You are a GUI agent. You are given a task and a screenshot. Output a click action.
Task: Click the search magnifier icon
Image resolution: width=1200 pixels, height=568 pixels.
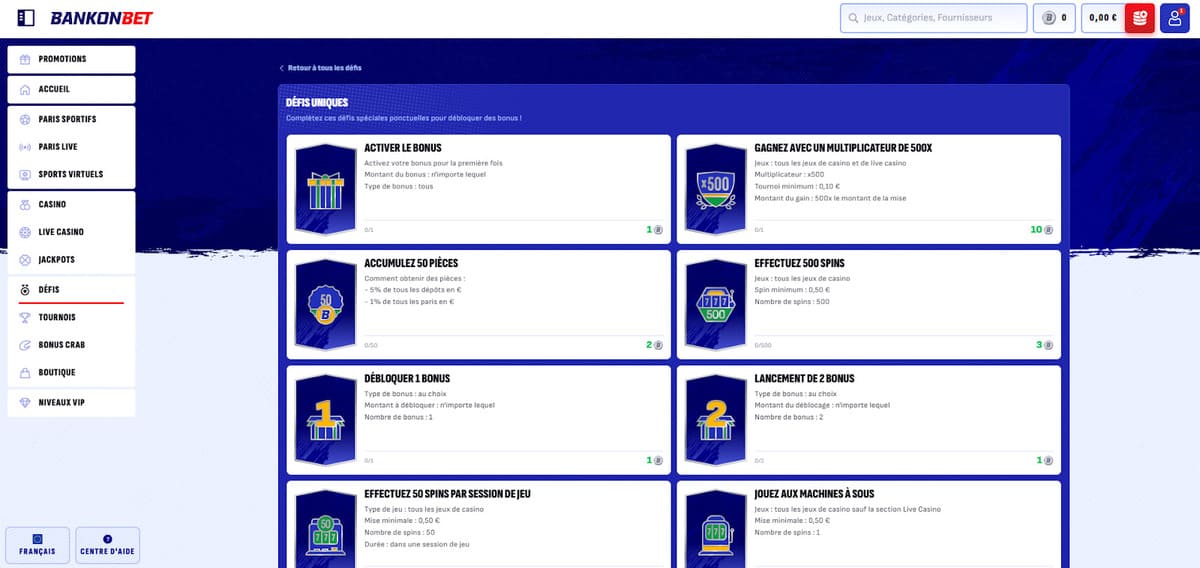[x=853, y=18]
